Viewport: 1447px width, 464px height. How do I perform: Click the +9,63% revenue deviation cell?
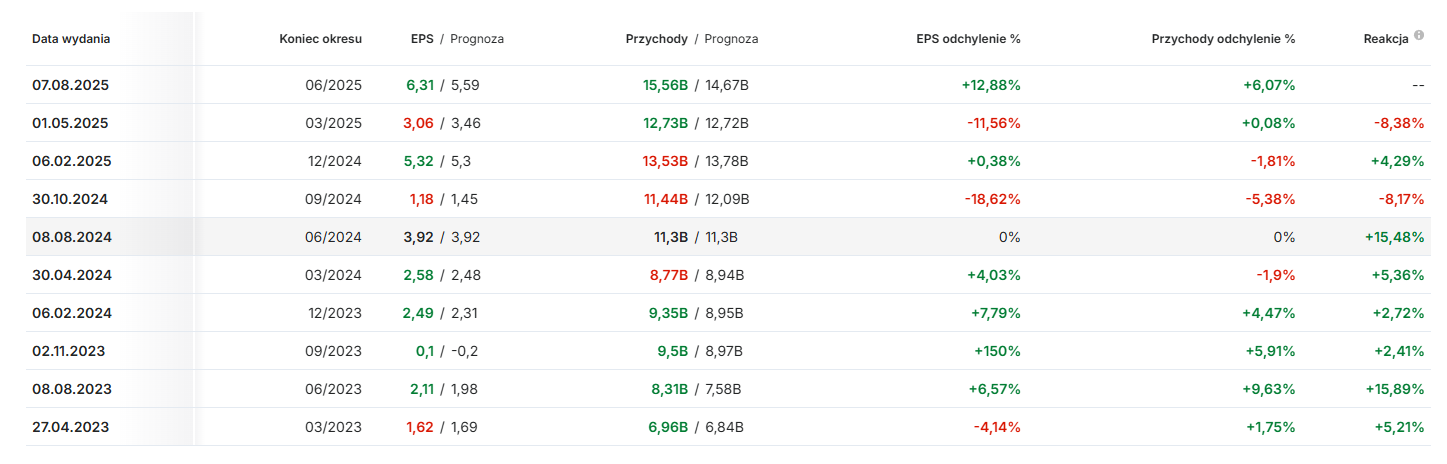tap(1270, 389)
